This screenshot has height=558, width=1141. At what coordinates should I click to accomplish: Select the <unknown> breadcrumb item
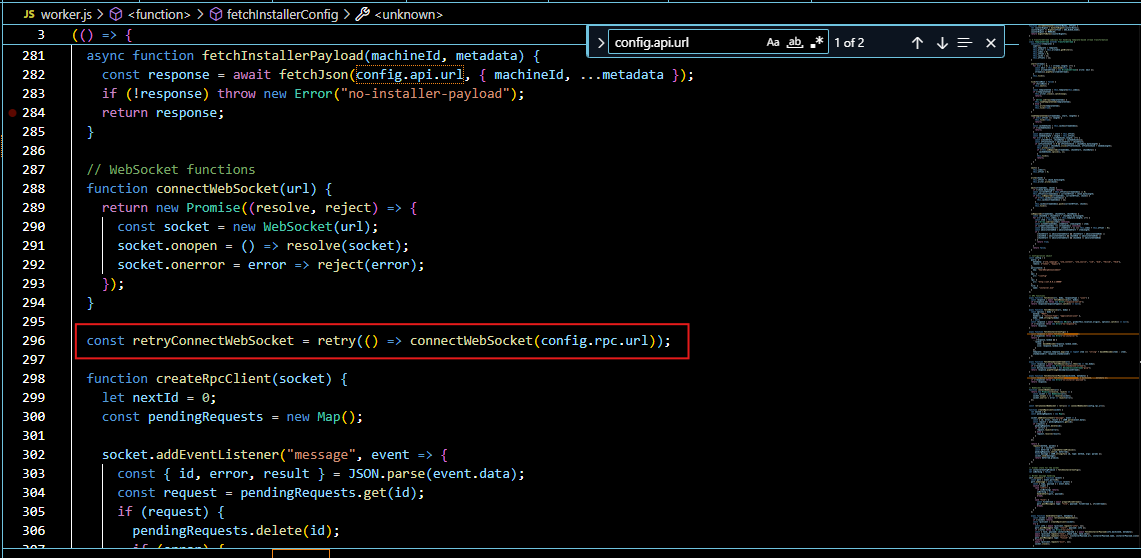pos(408,15)
